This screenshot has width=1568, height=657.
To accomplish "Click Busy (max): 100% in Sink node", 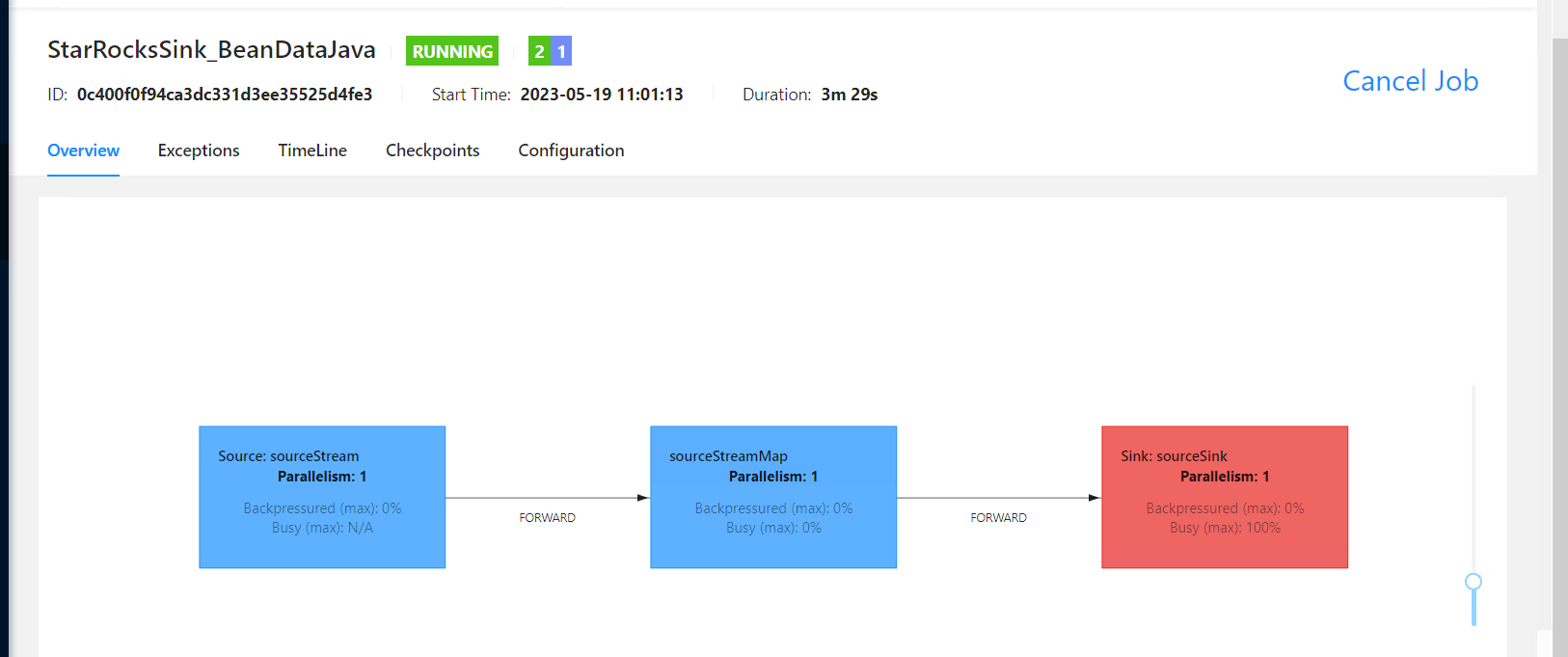I will coord(1225,528).
